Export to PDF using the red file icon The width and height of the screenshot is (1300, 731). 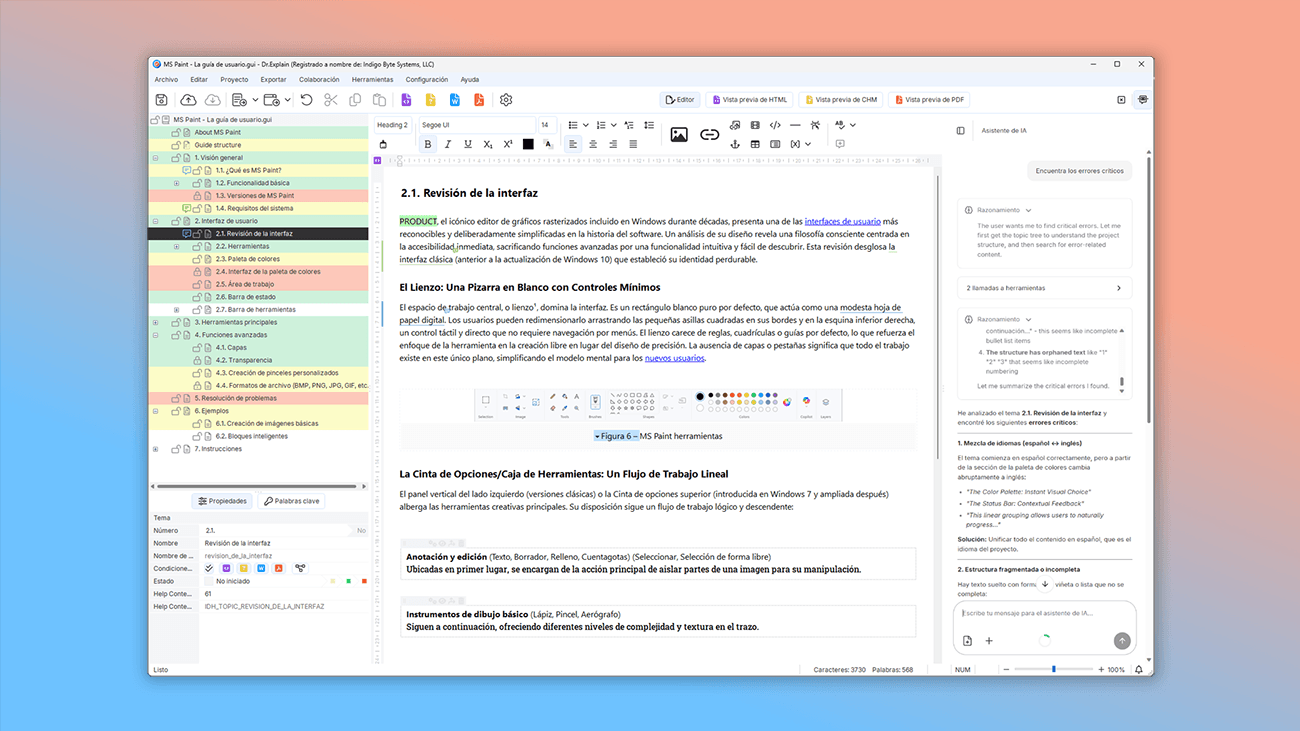point(479,100)
